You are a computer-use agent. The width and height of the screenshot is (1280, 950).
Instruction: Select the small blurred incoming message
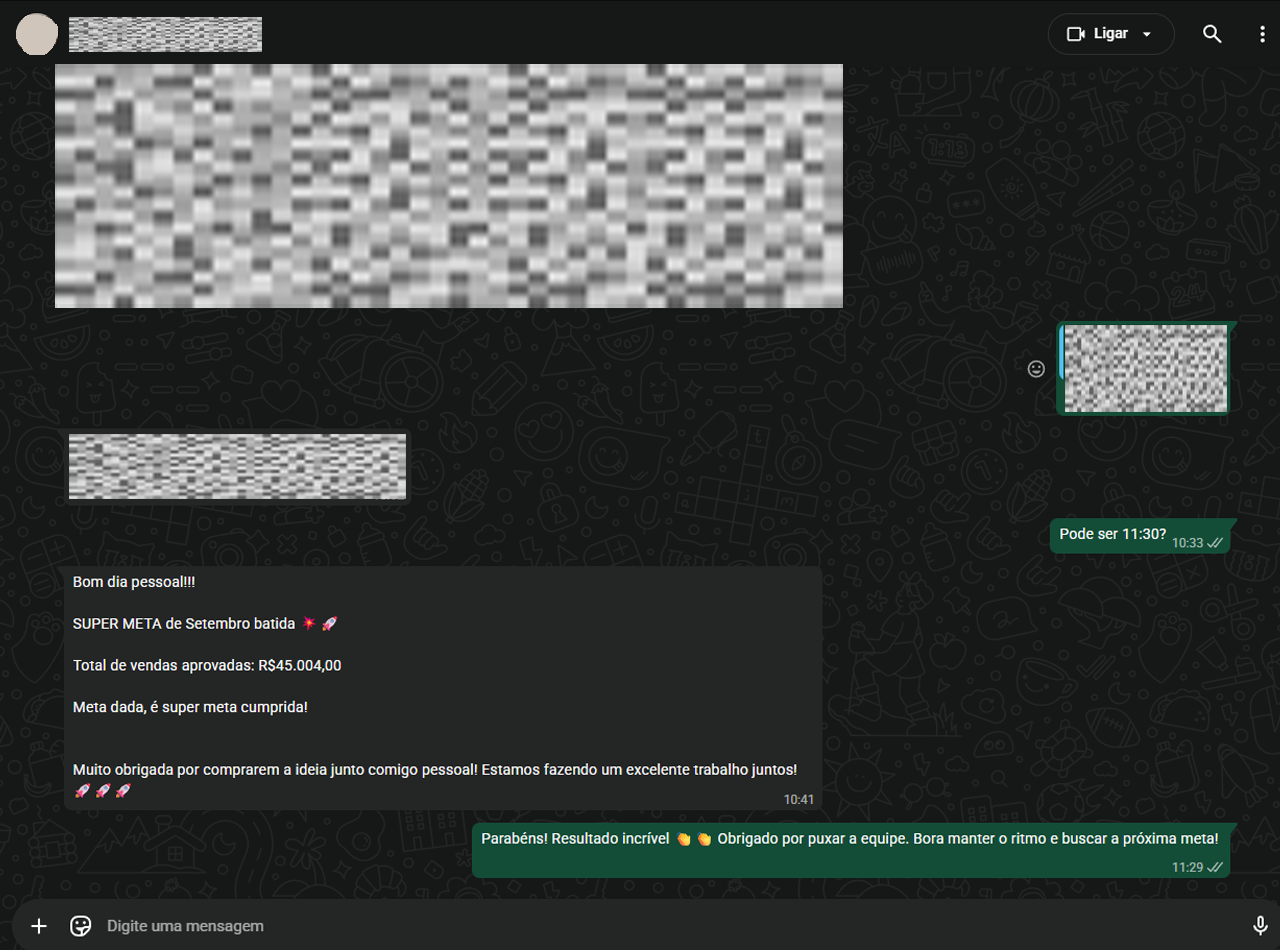237,466
